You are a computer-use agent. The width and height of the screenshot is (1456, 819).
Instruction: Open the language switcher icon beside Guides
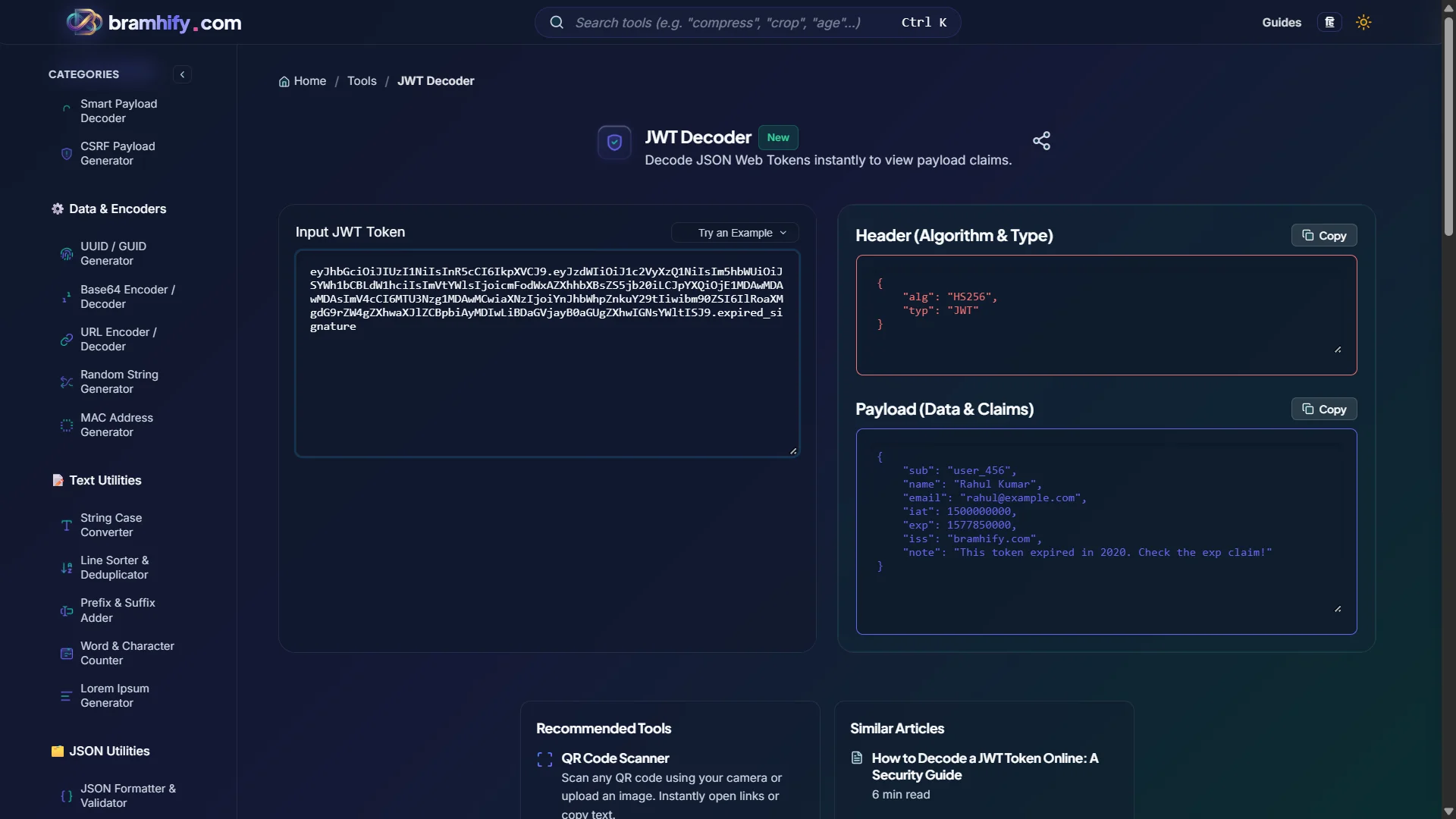[1329, 22]
